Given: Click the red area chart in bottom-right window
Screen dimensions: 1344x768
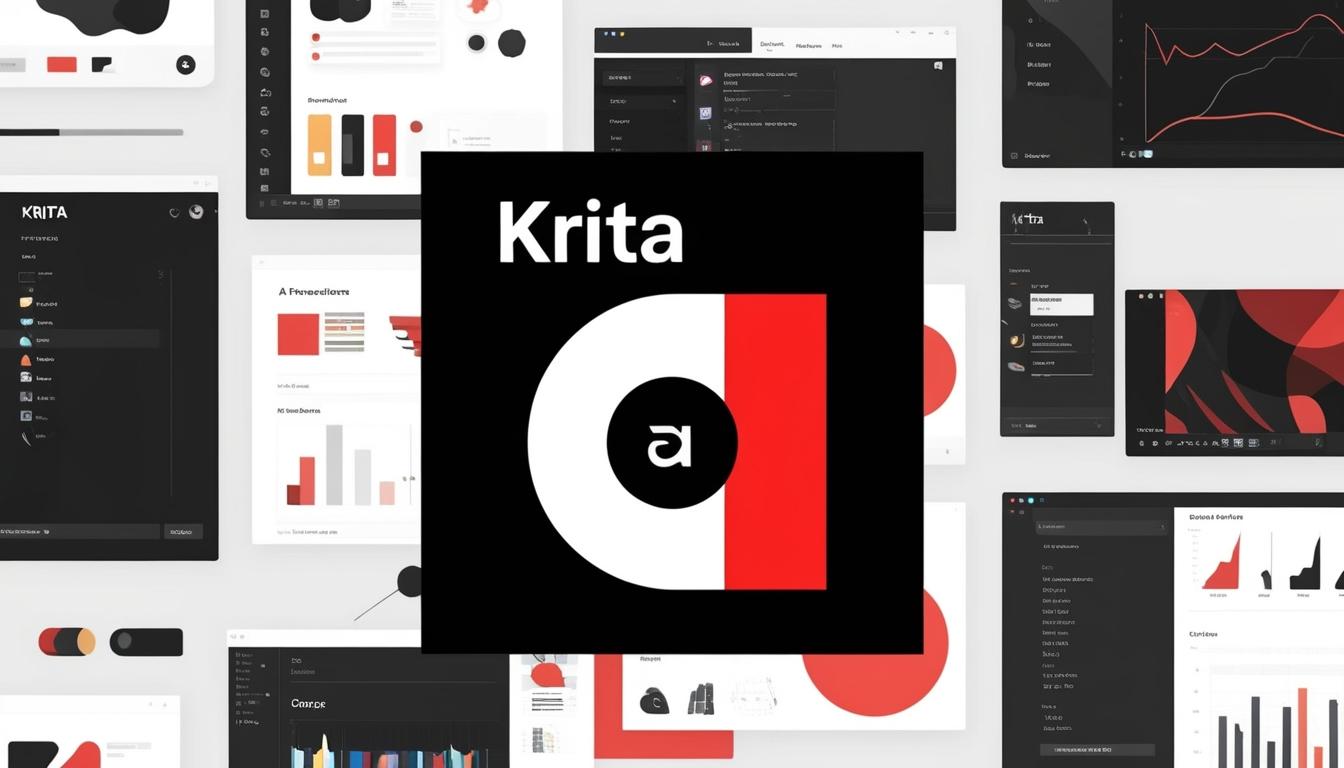Looking at the screenshot, I should point(1221,561).
